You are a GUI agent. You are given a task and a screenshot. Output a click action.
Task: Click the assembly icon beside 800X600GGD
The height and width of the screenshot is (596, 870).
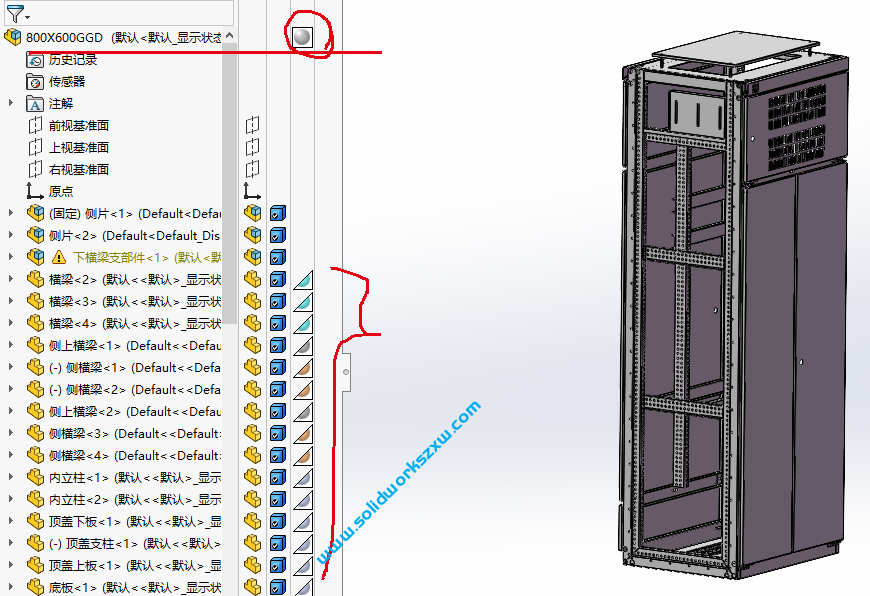pyautogui.click(x=13, y=34)
